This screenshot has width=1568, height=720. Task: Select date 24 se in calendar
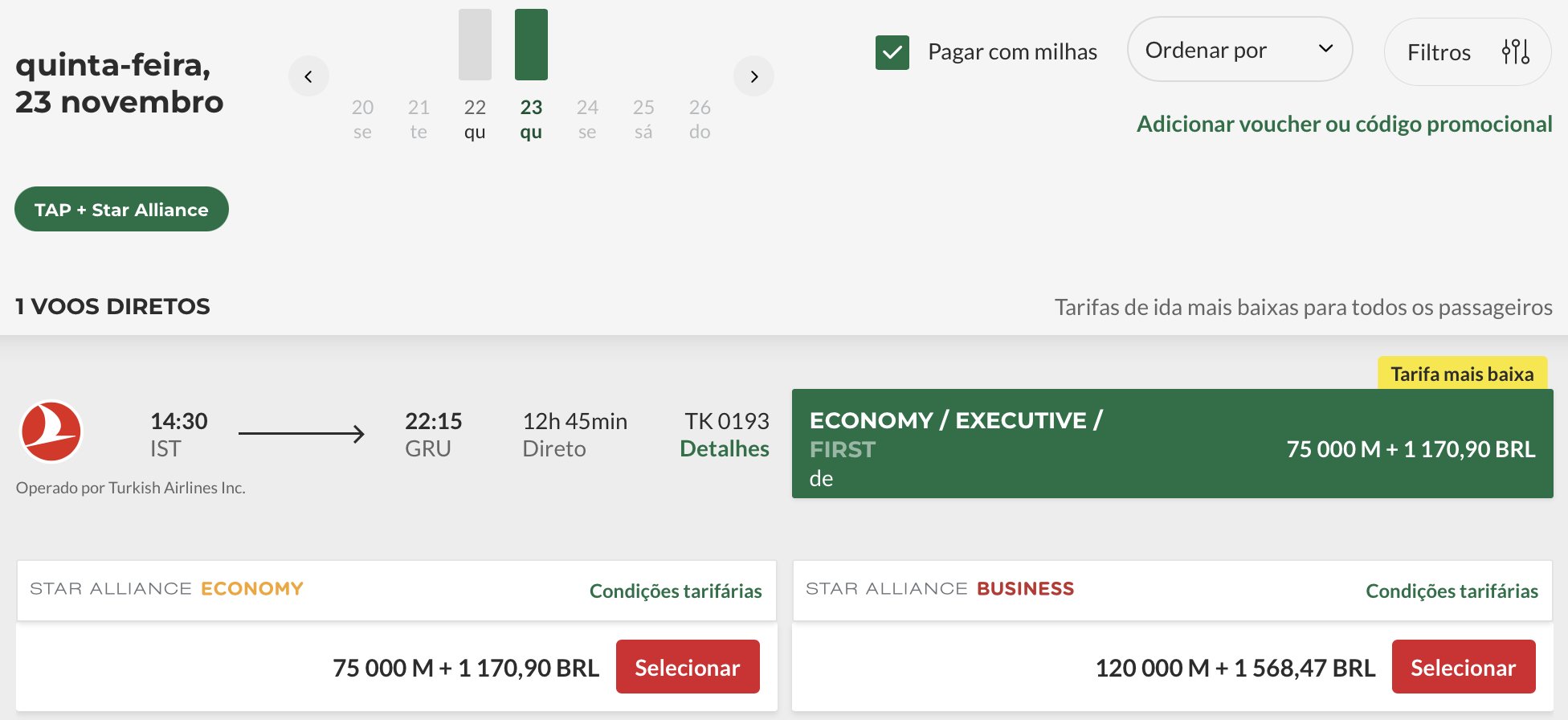pyautogui.click(x=587, y=119)
